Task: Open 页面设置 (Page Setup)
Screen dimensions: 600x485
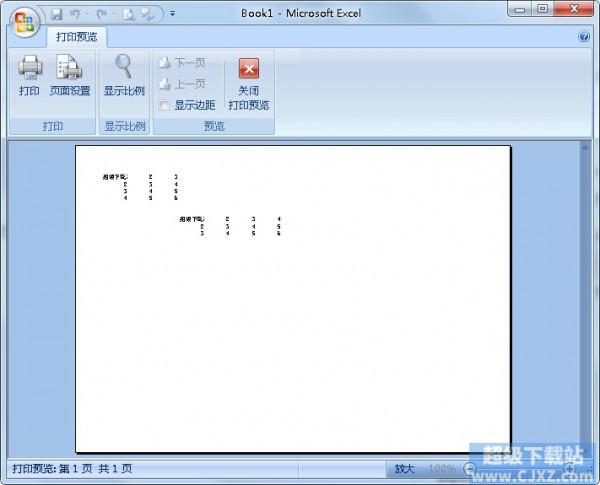Action: point(69,68)
